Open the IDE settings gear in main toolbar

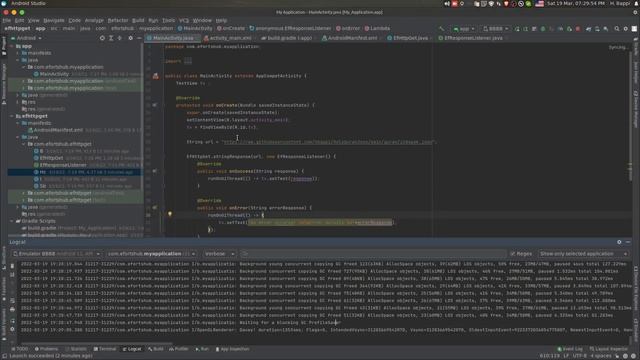(625, 29)
